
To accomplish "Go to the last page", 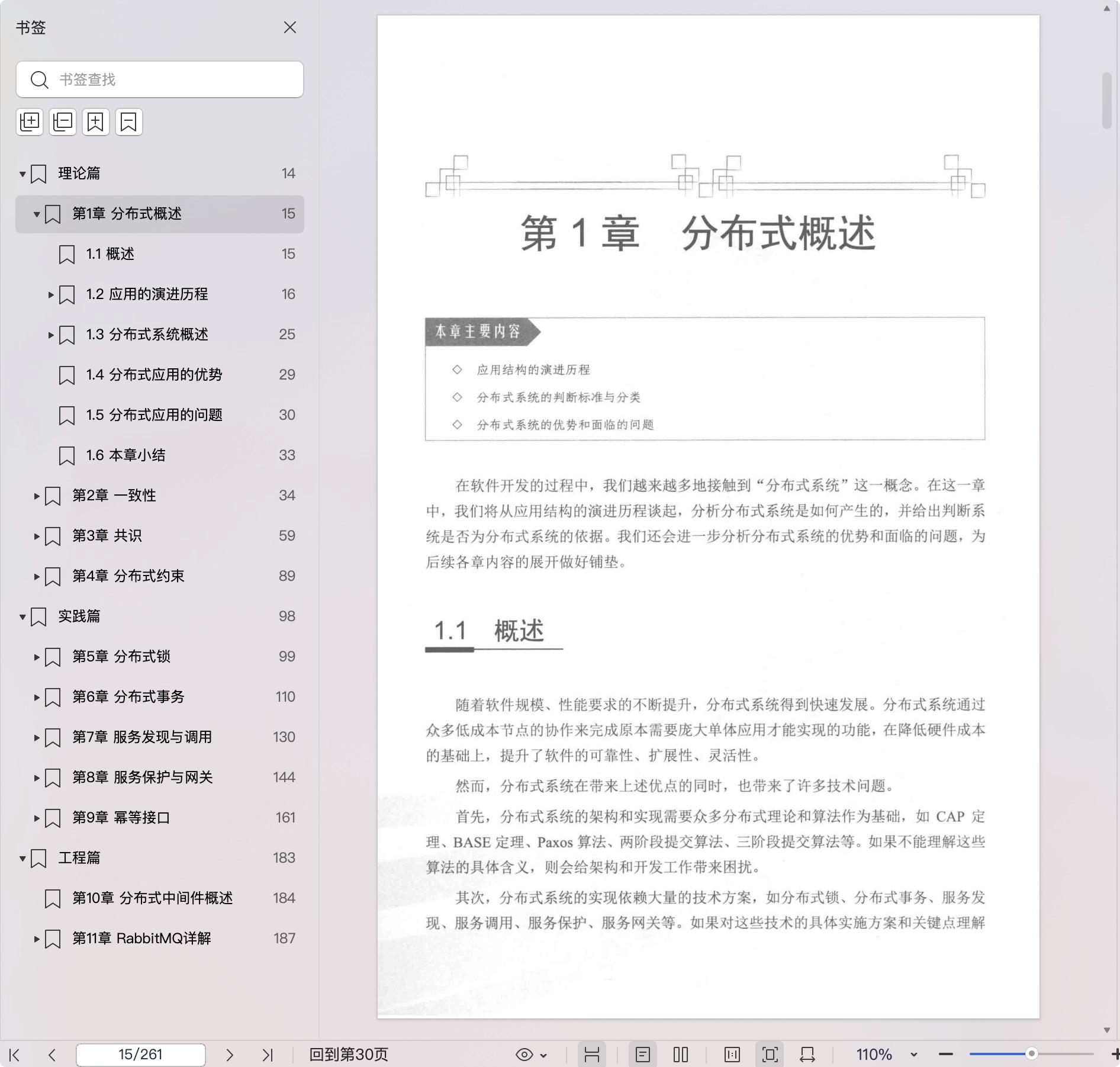I will [268, 1055].
